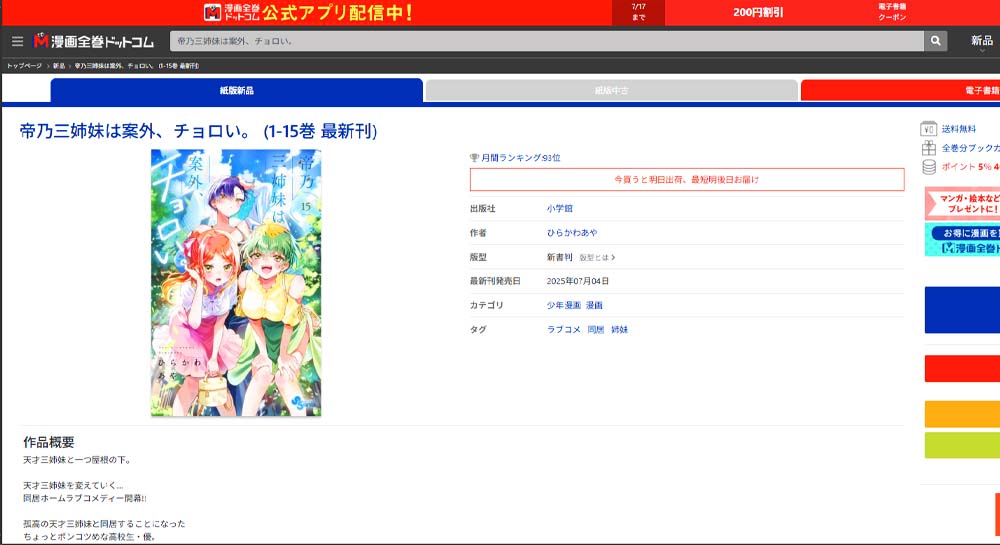Open the hamburger menu icon
The height and width of the screenshot is (545, 1000).
pyautogui.click(x=17, y=41)
